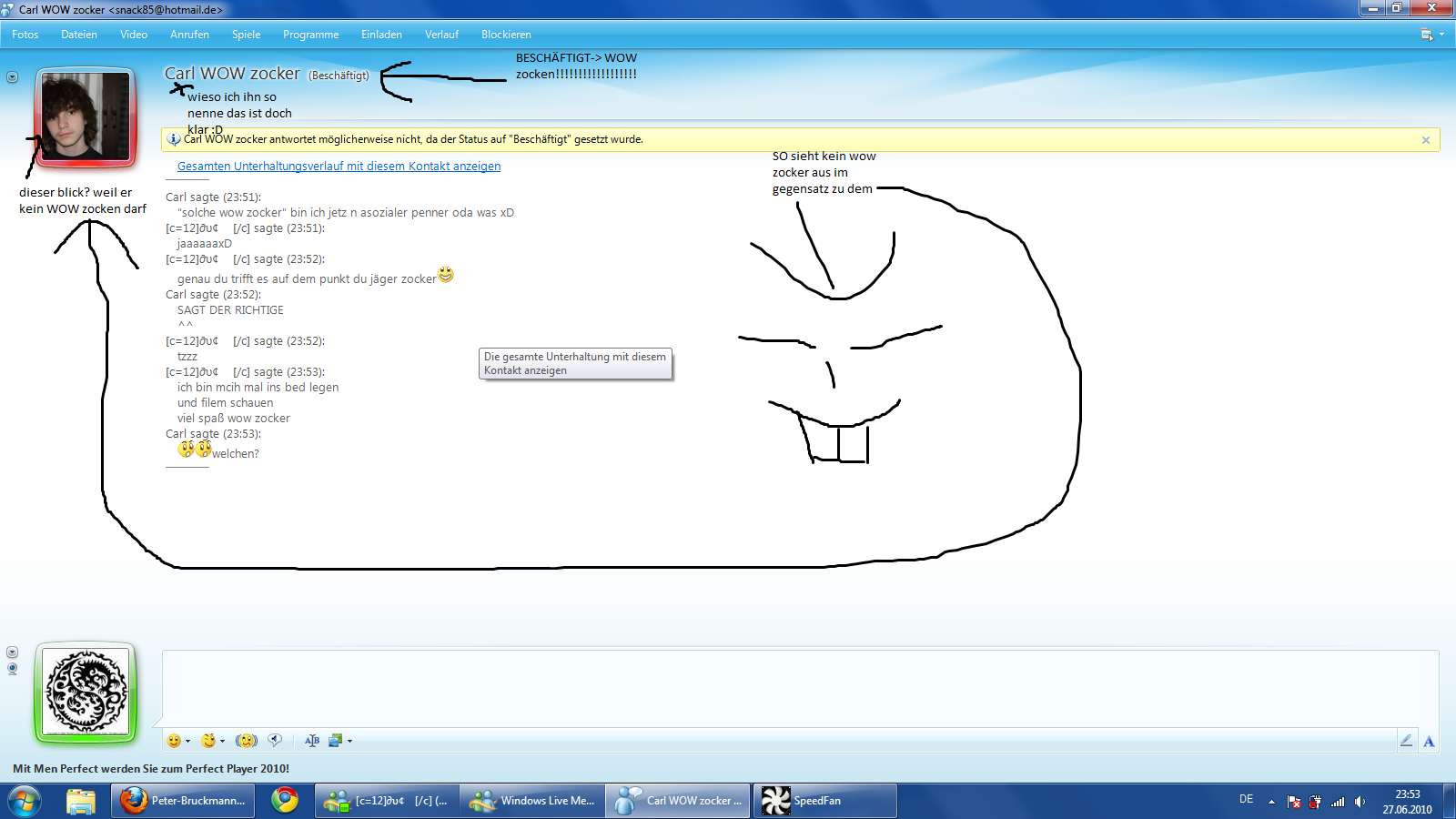Click Show desktop strip at taskbar end
Screen dimensions: 1456x819
(1449, 801)
